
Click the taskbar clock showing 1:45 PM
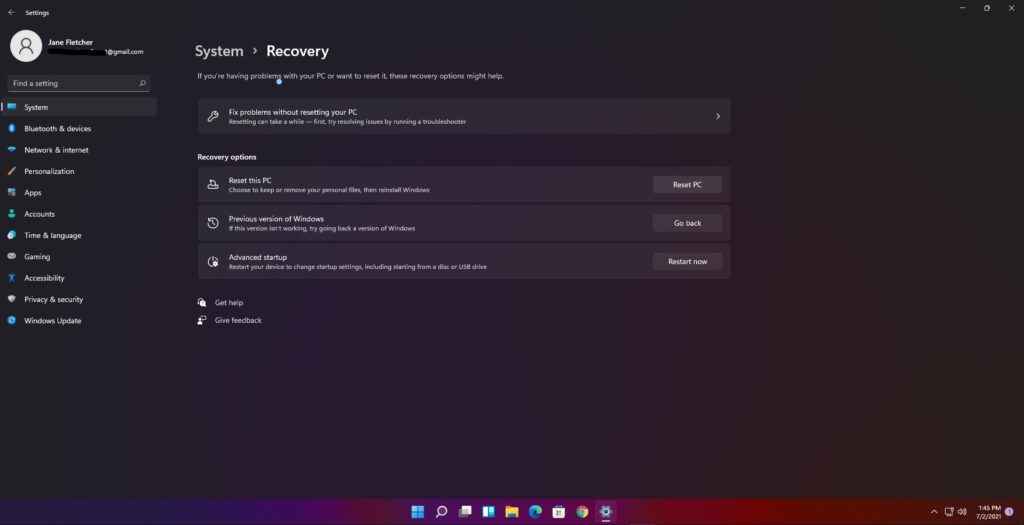[989, 512]
